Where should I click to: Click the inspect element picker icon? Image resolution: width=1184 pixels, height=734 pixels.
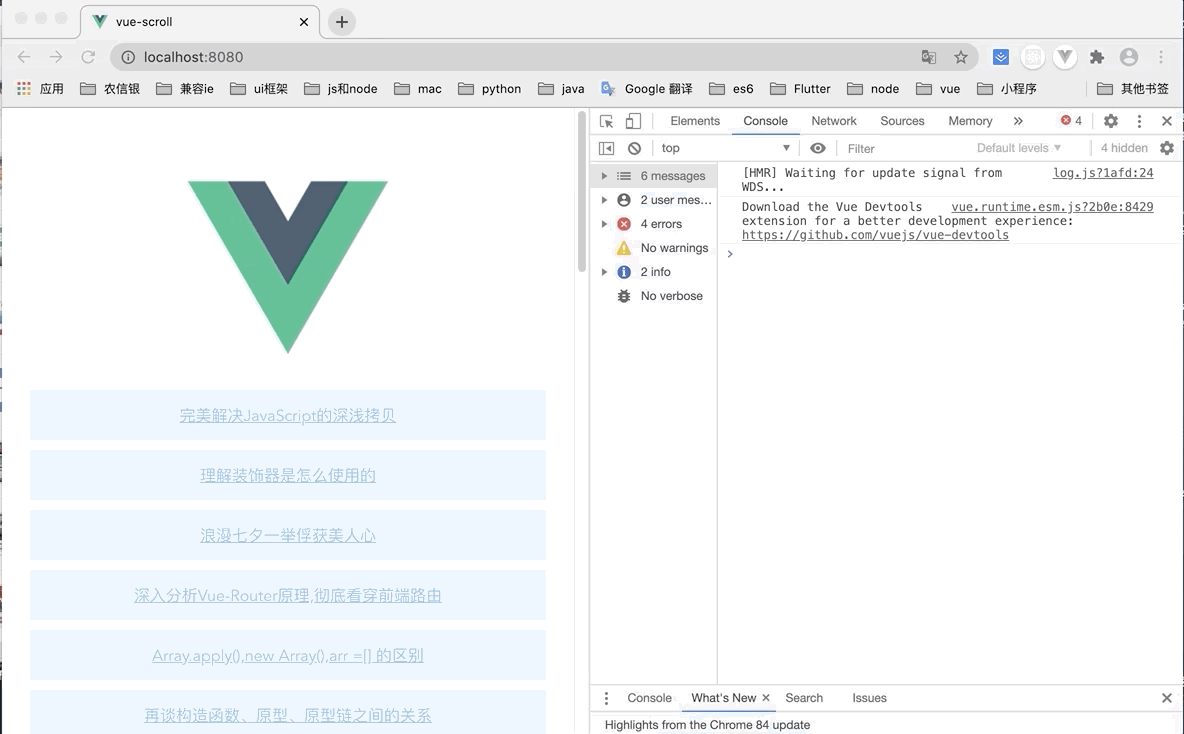coord(606,121)
